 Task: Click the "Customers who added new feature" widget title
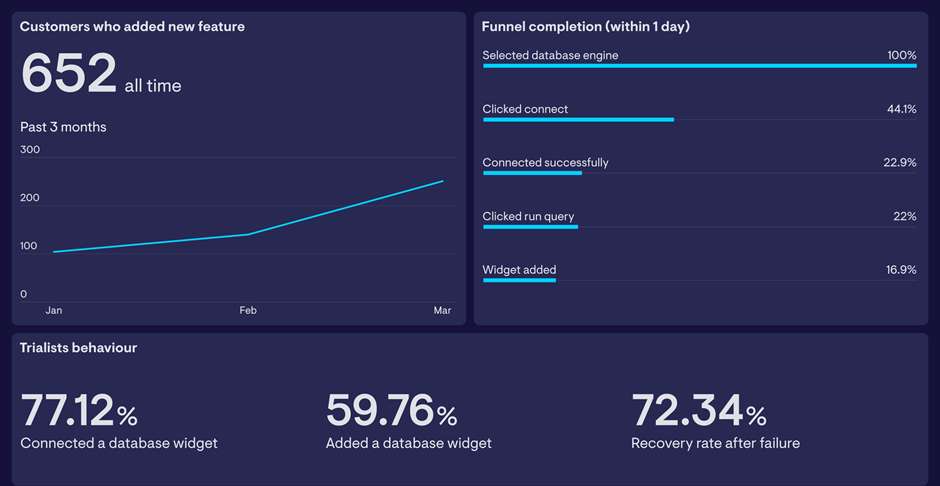tap(132, 27)
